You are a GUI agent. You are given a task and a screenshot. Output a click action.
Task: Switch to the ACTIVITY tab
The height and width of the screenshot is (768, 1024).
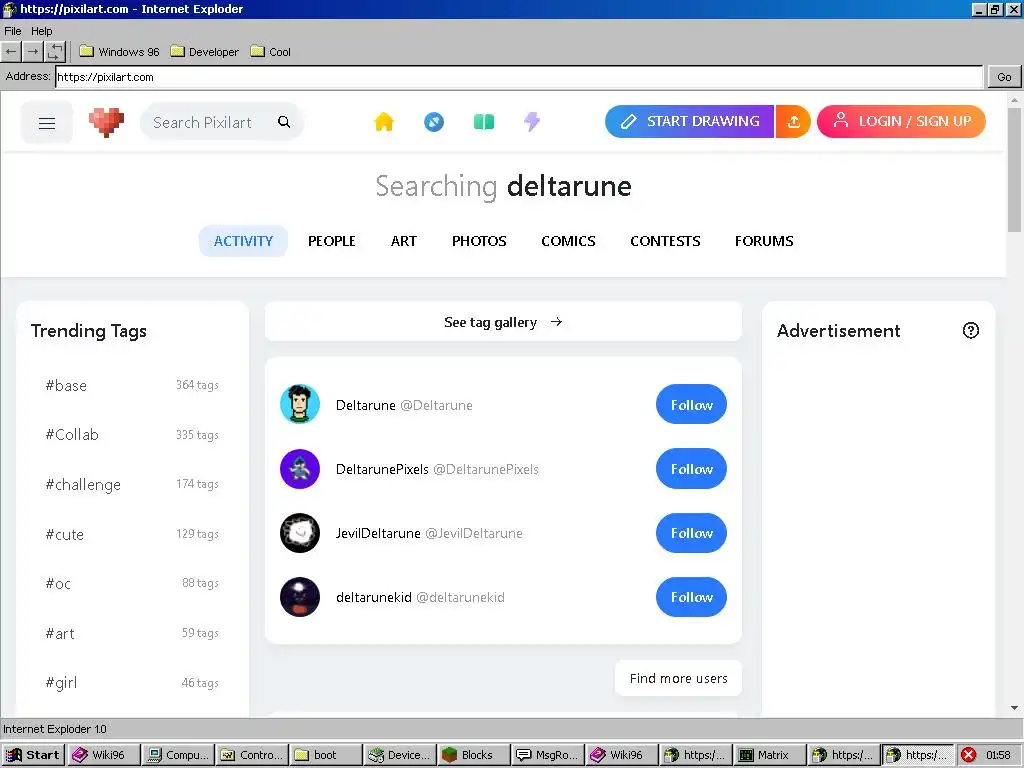tap(243, 241)
